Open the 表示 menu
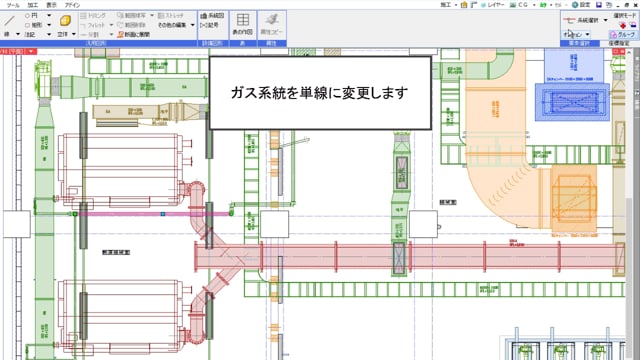 pos(51,5)
